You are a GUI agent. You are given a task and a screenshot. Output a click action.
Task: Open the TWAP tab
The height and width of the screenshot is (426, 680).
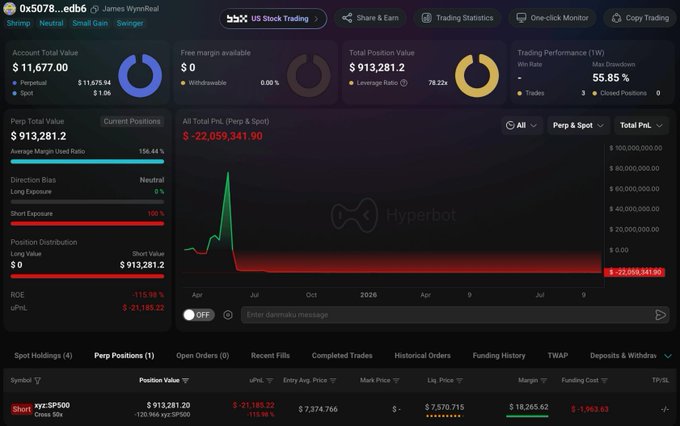[558, 356]
